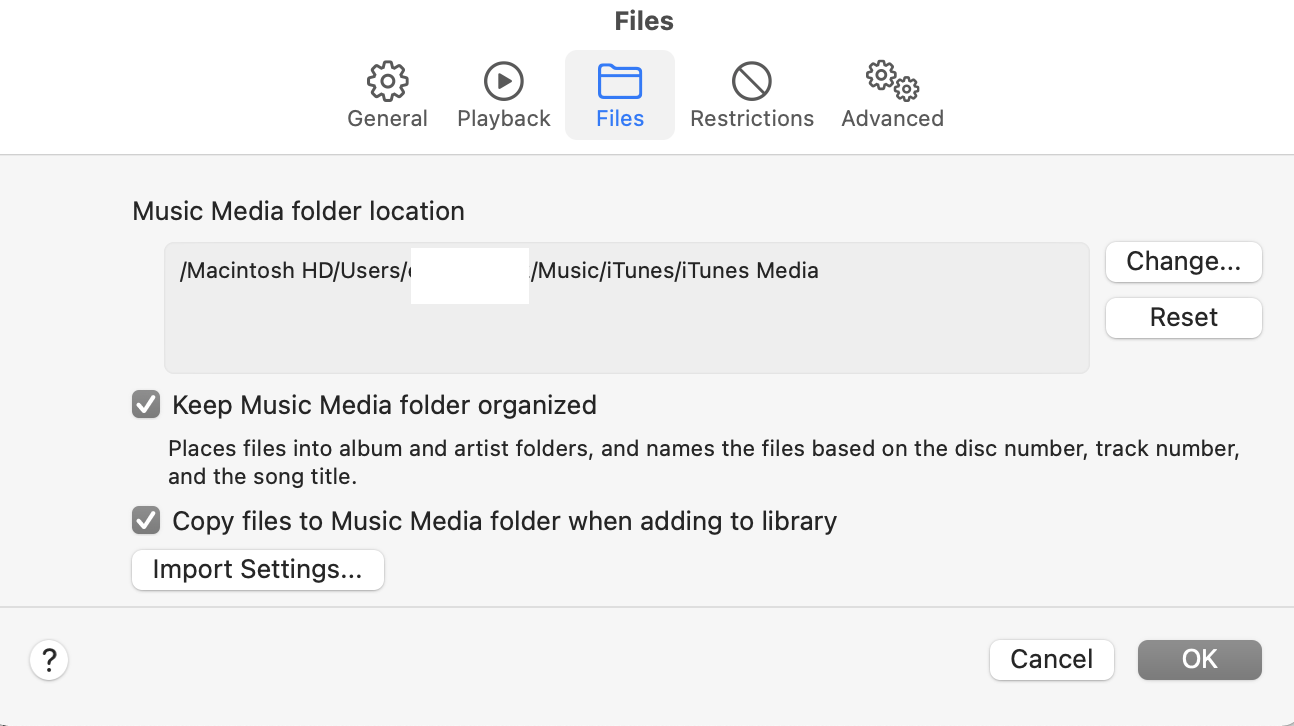The image size is (1294, 726).
Task: Click the Restrictions prohibition-sign icon
Action: click(752, 81)
